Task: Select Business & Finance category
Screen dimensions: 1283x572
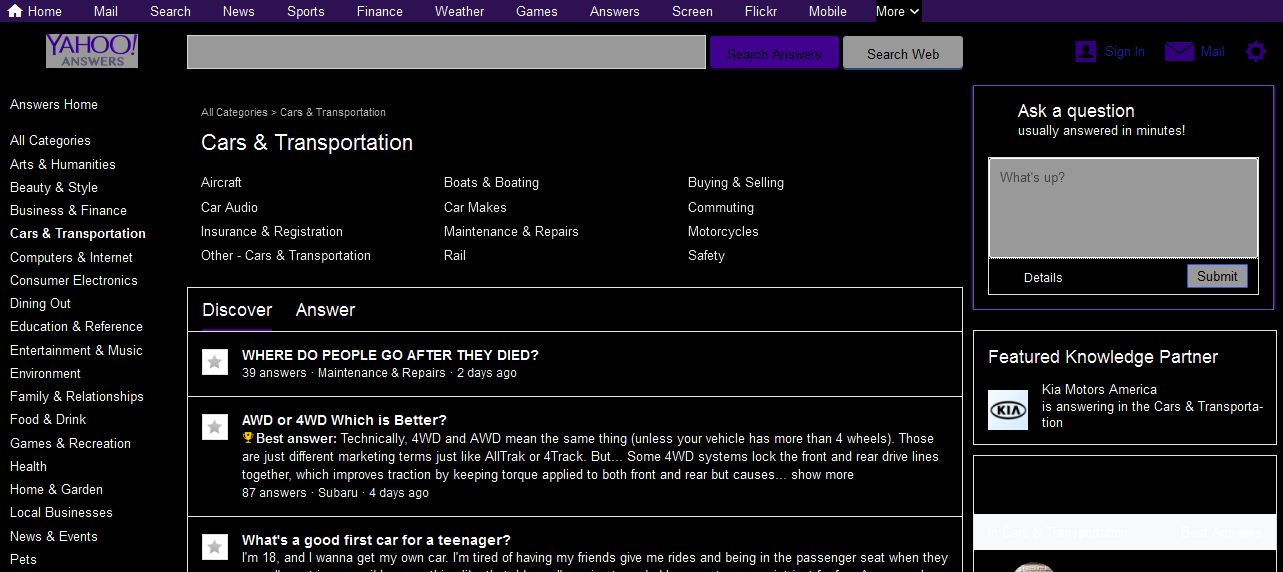Action: point(68,210)
